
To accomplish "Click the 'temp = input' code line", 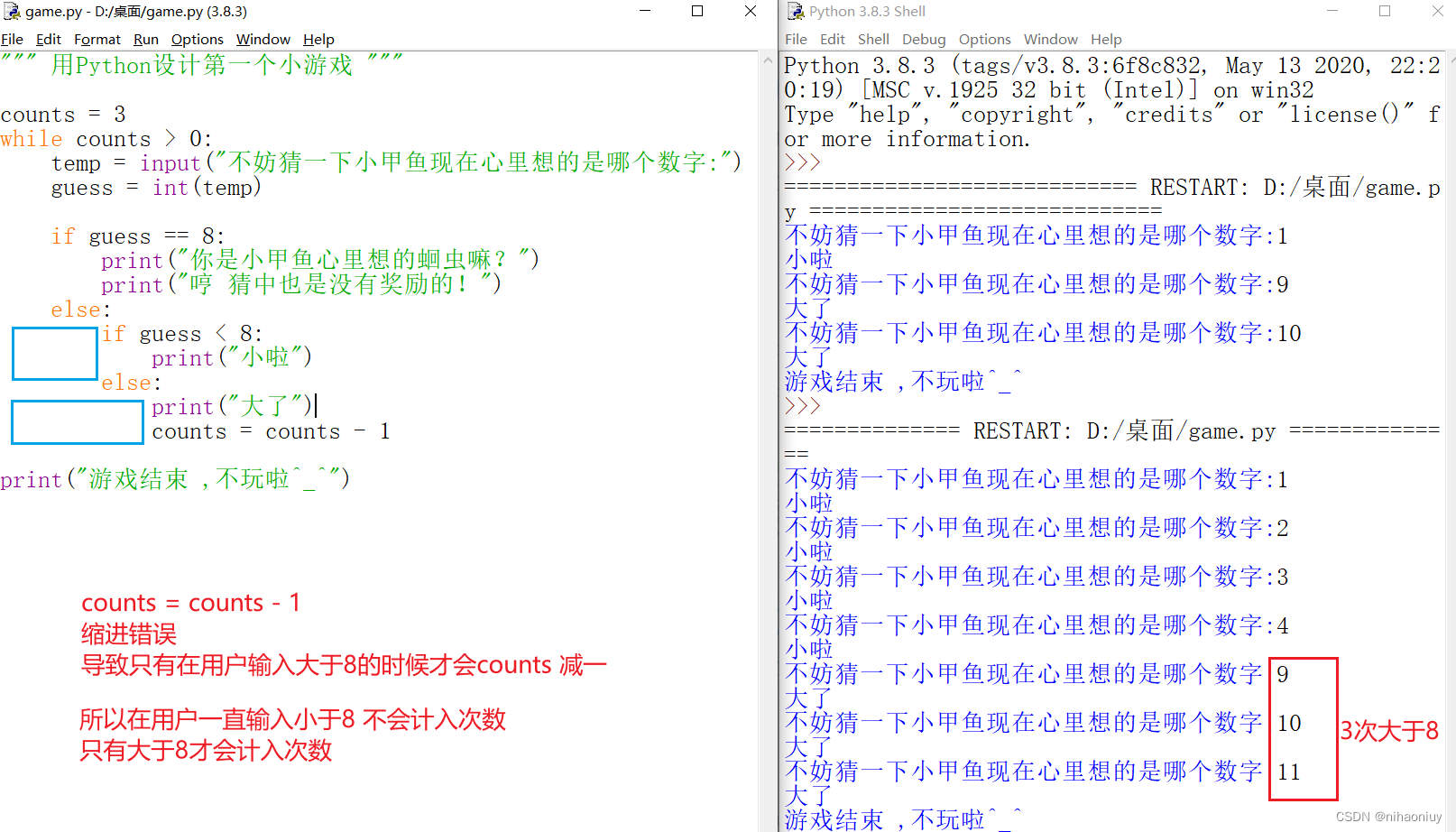I will click(397, 163).
